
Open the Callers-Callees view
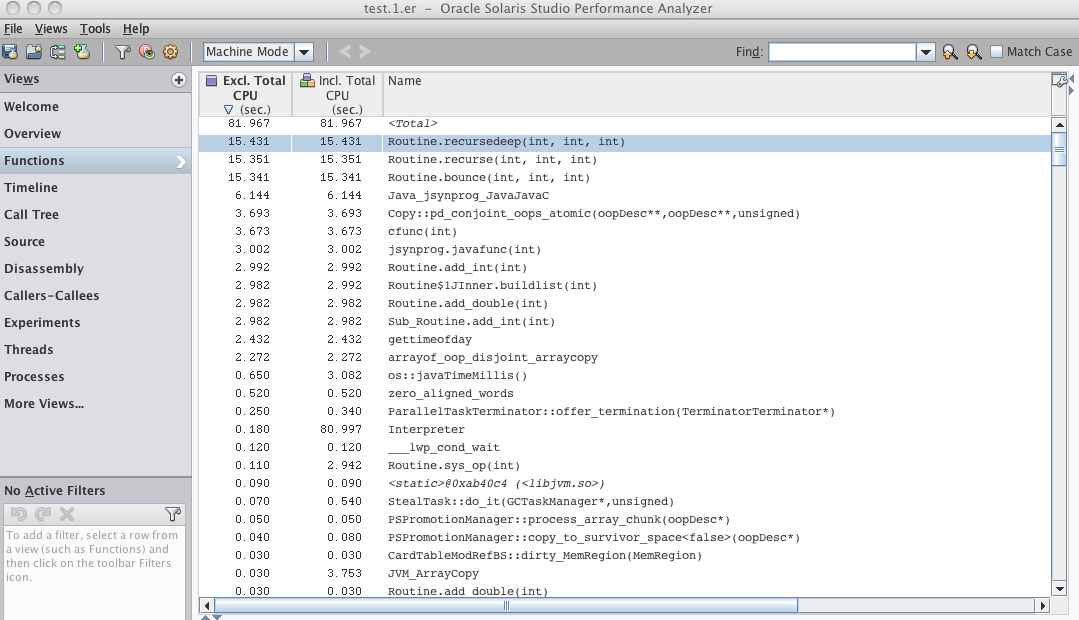[96, 295]
